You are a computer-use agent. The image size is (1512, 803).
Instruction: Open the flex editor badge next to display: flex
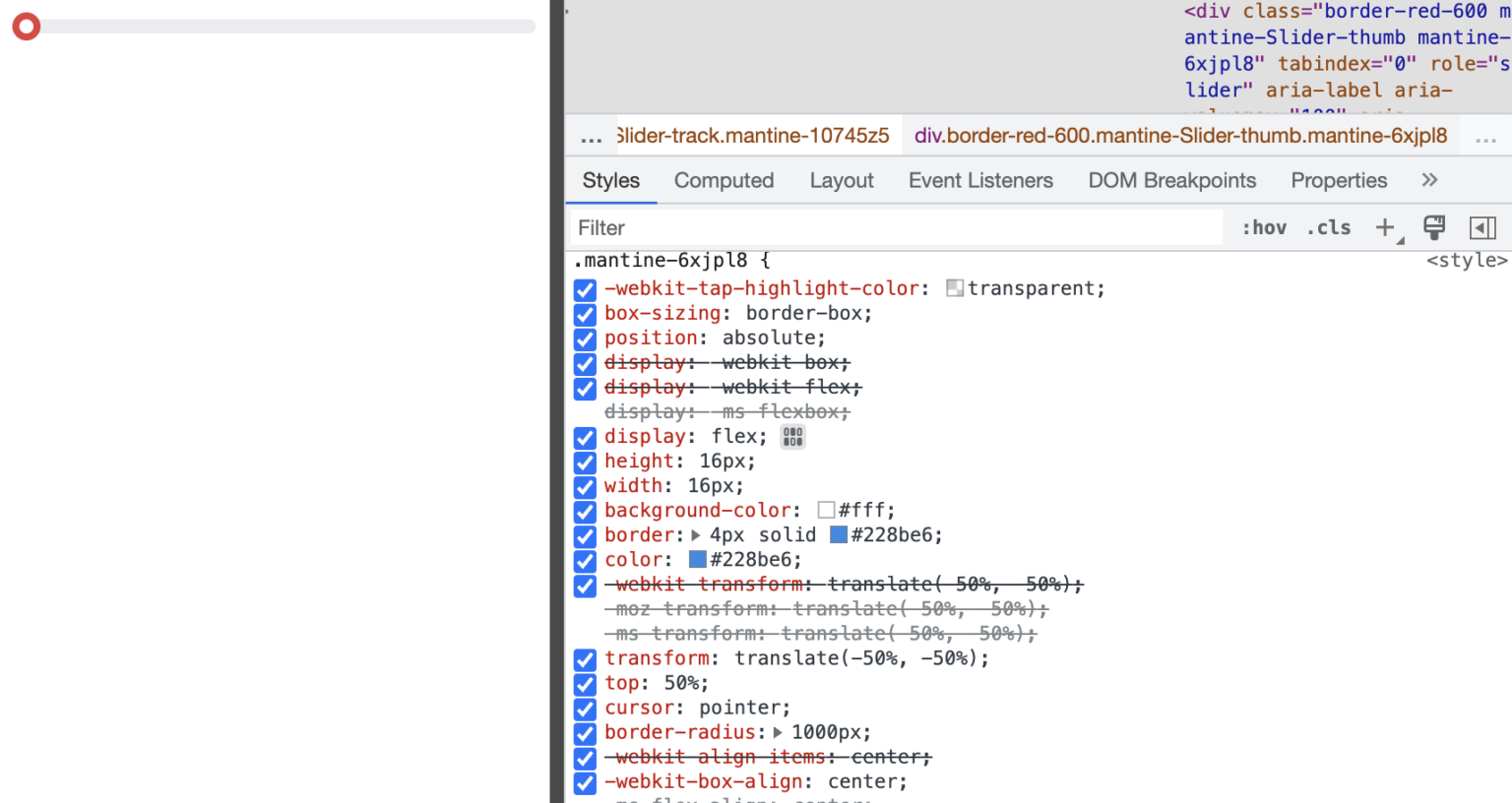[792, 437]
